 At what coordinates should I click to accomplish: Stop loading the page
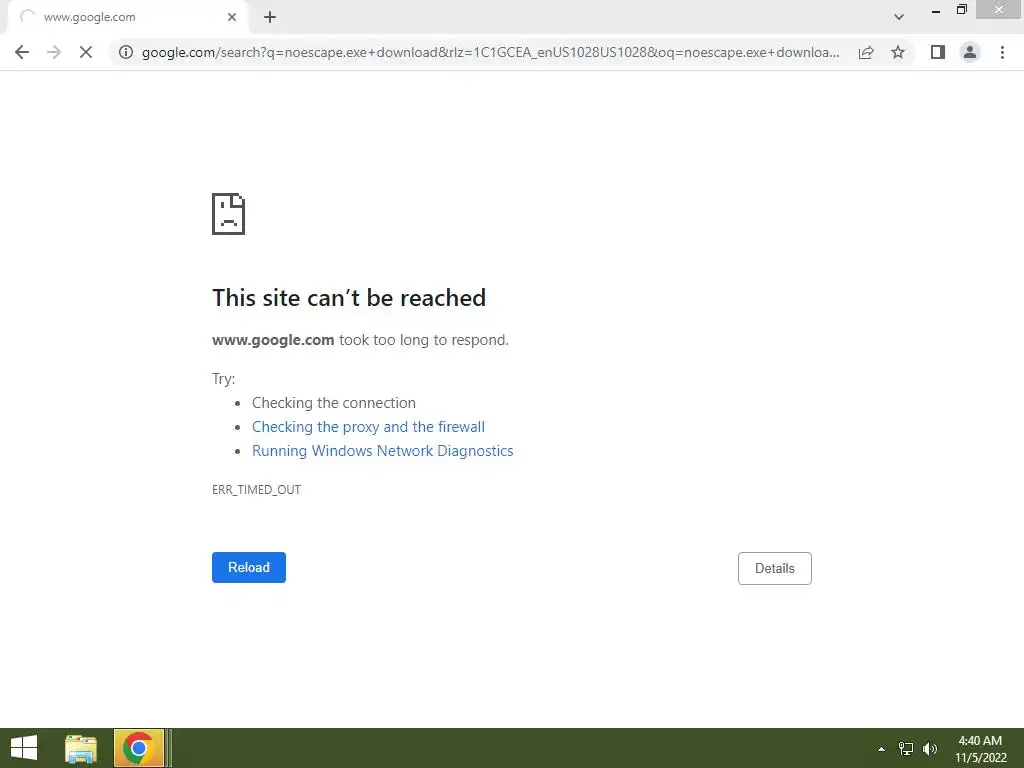point(86,52)
